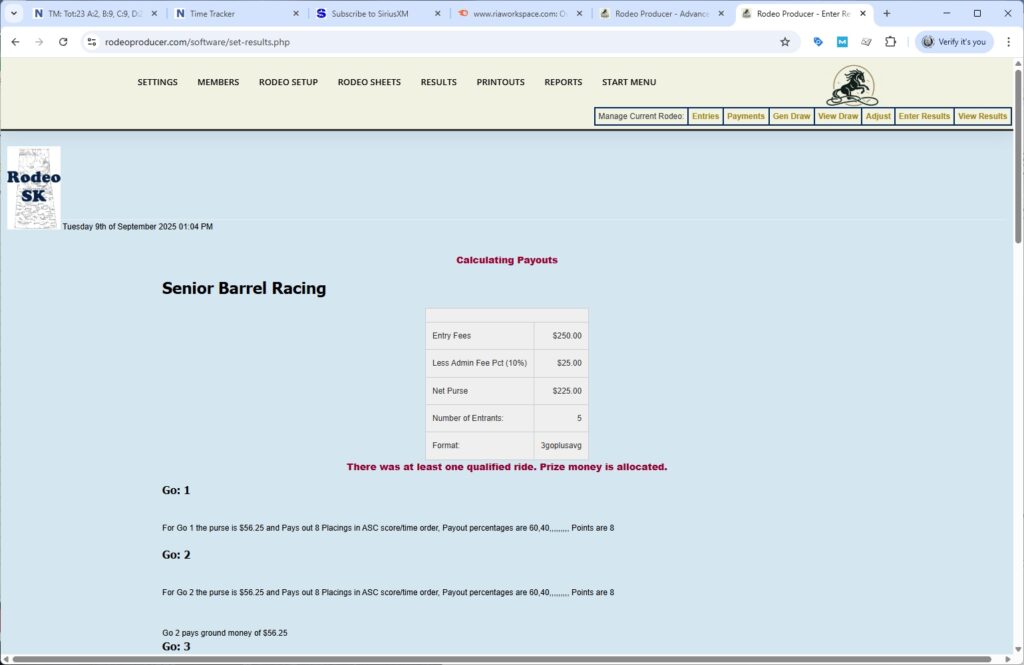Image resolution: width=1024 pixels, height=665 pixels.
Task: Reload the page using the refresh icon
Action: click(x=63, y=42)
